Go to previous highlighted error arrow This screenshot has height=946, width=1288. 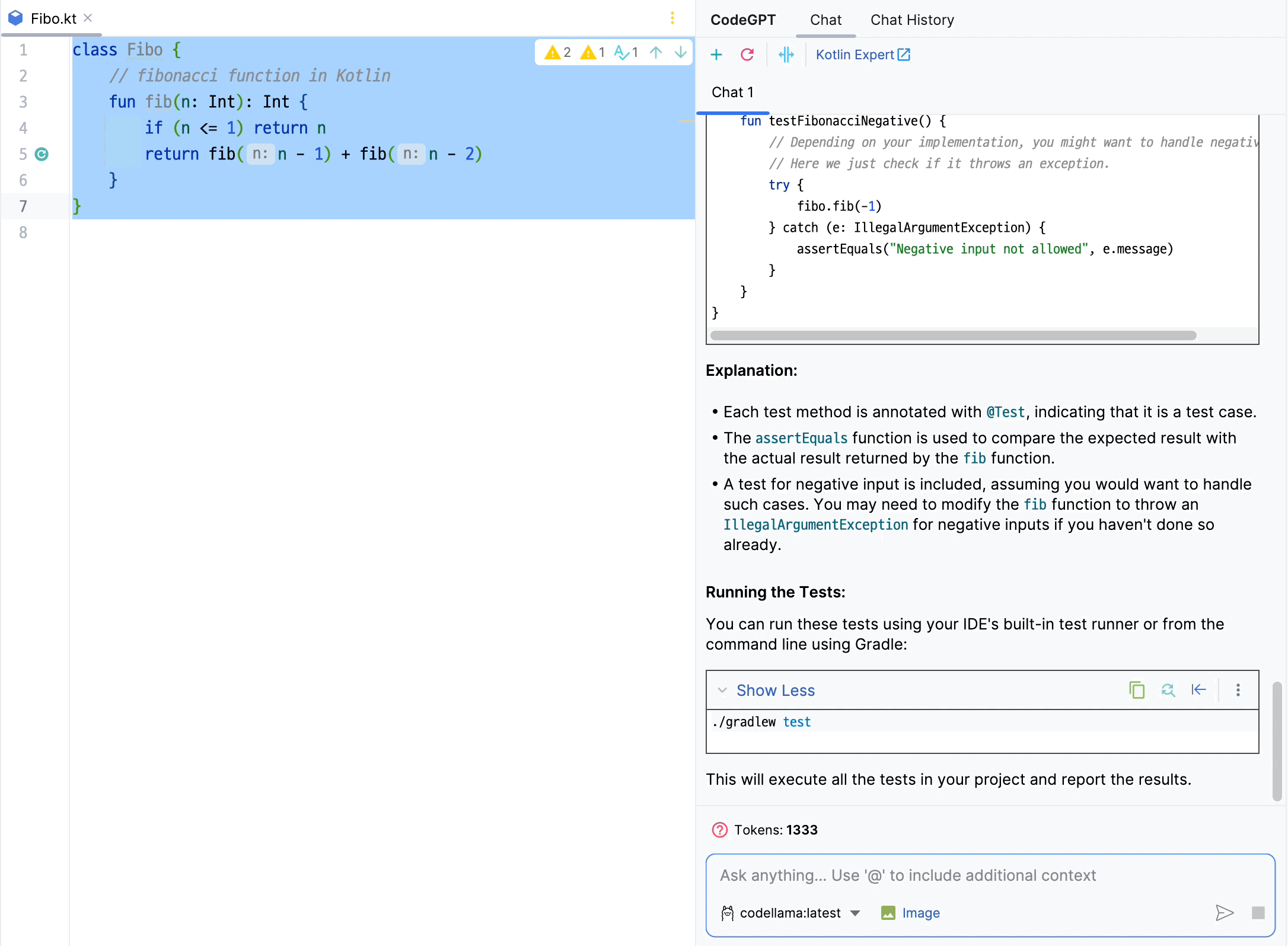click(x=656, y=52)
